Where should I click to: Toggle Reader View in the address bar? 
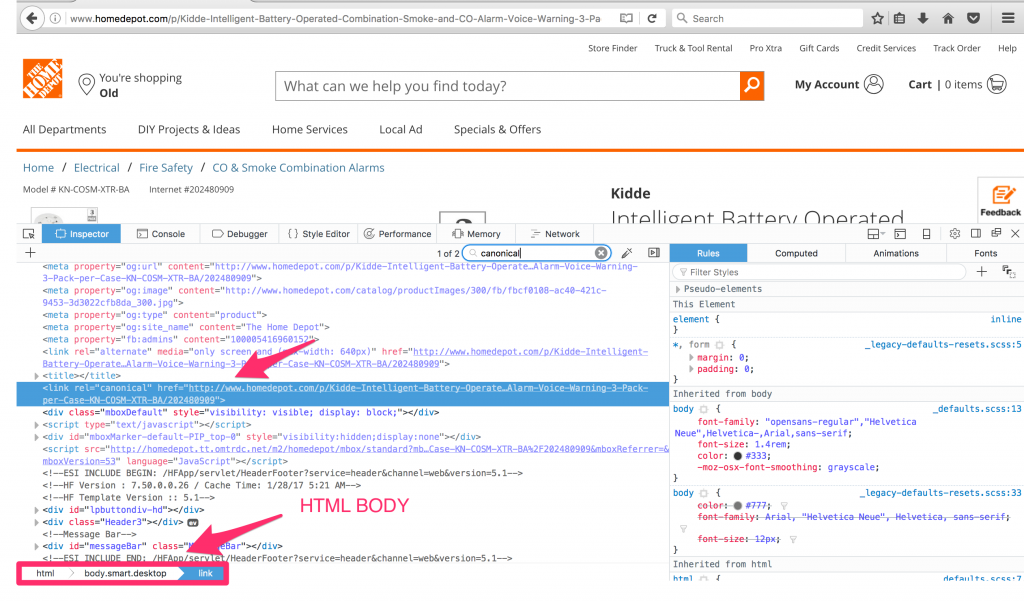click(x=626, y=18)
